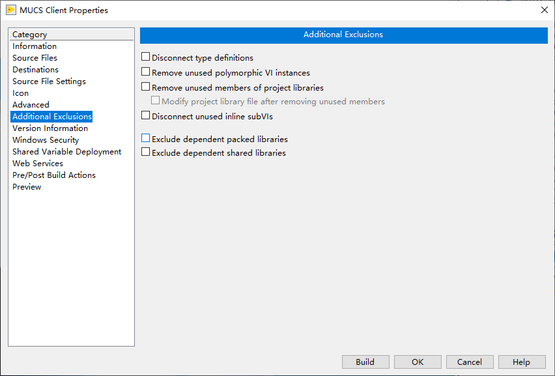Open Version Information category

tap(50, 128)
